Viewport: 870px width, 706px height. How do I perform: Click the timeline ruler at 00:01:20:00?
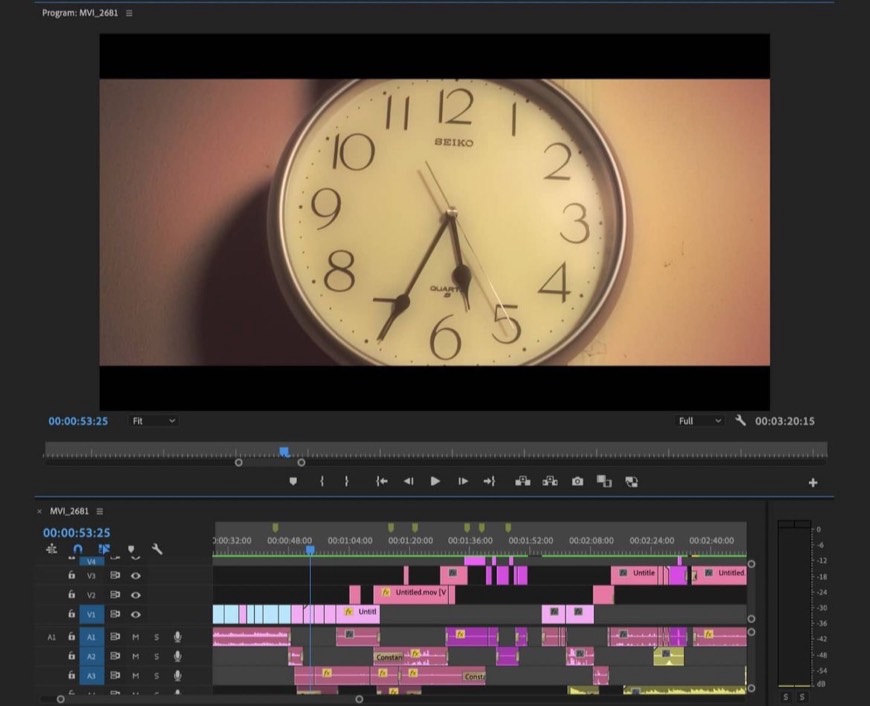[x=410, y=540]
